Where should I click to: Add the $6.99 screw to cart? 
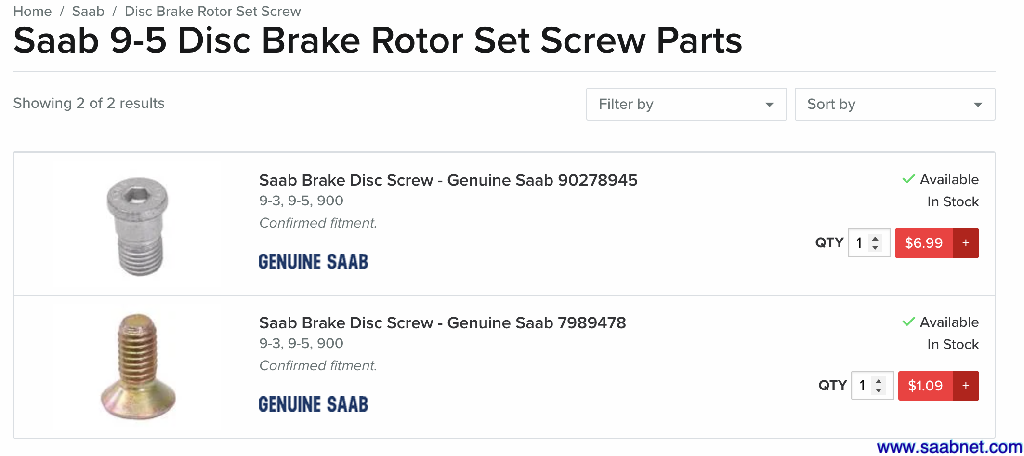click(924, 243)
